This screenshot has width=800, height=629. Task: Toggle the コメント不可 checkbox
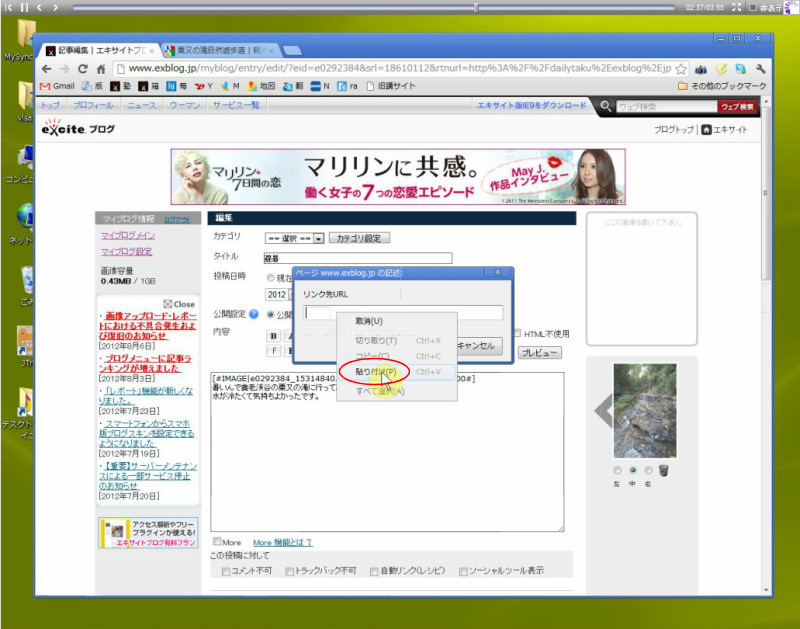pyautogui.click(x=226, y=571)
